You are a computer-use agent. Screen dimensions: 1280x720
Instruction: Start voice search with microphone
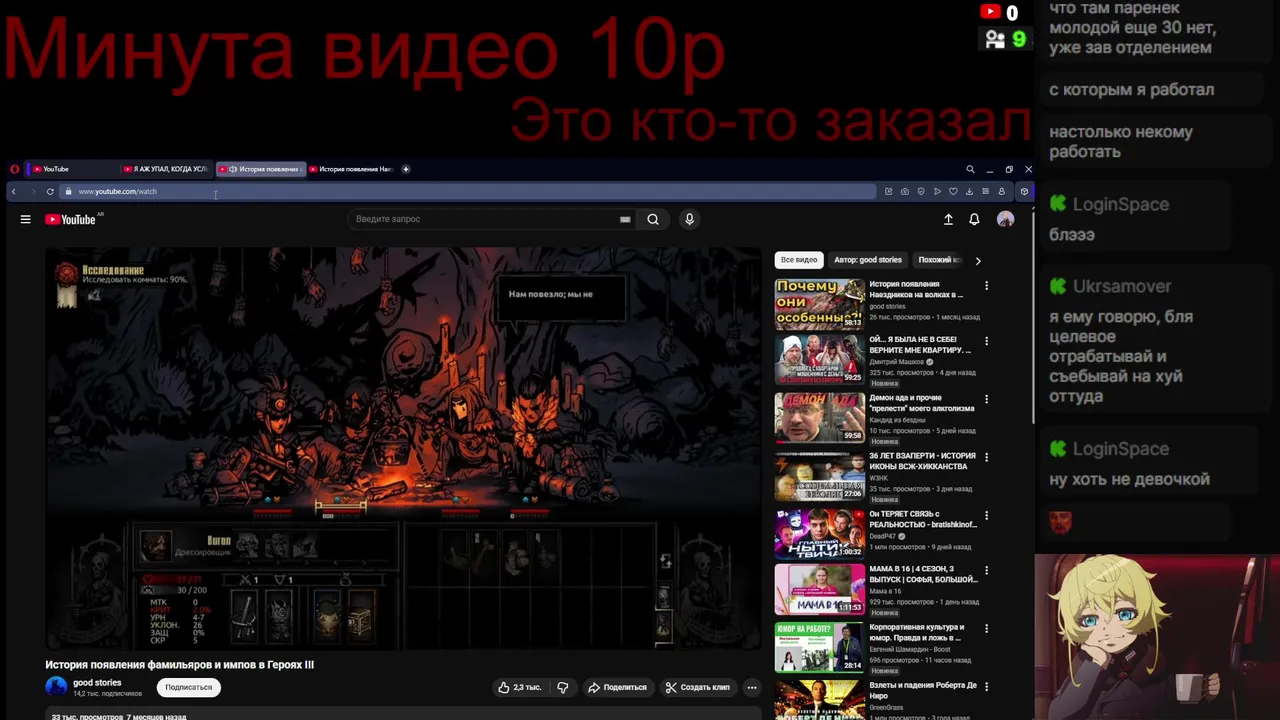689,219
